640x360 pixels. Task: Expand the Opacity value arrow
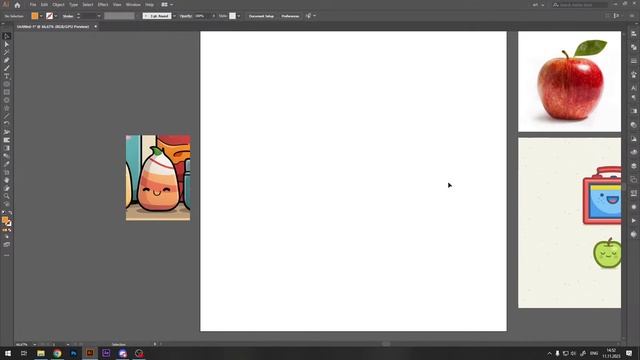point(213,16)
